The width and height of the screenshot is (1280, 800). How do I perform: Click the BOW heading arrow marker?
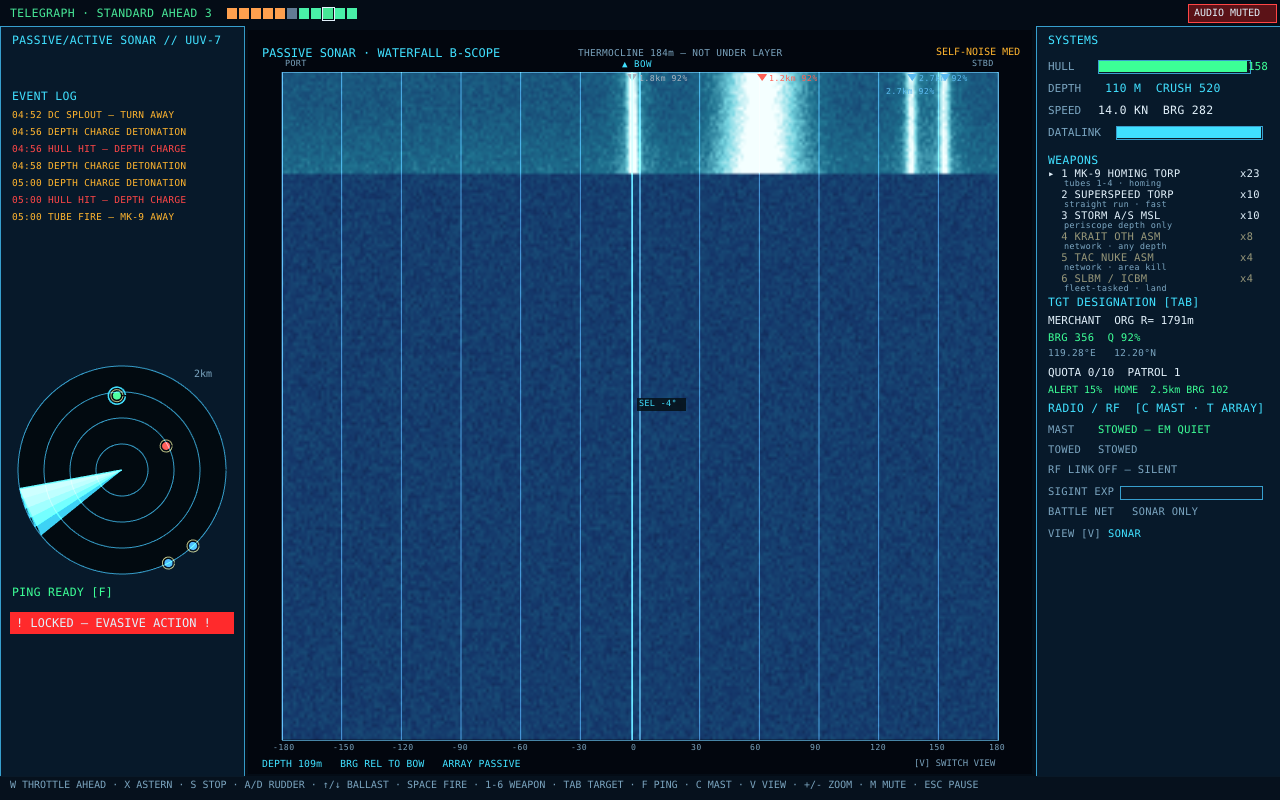point(637,64)
